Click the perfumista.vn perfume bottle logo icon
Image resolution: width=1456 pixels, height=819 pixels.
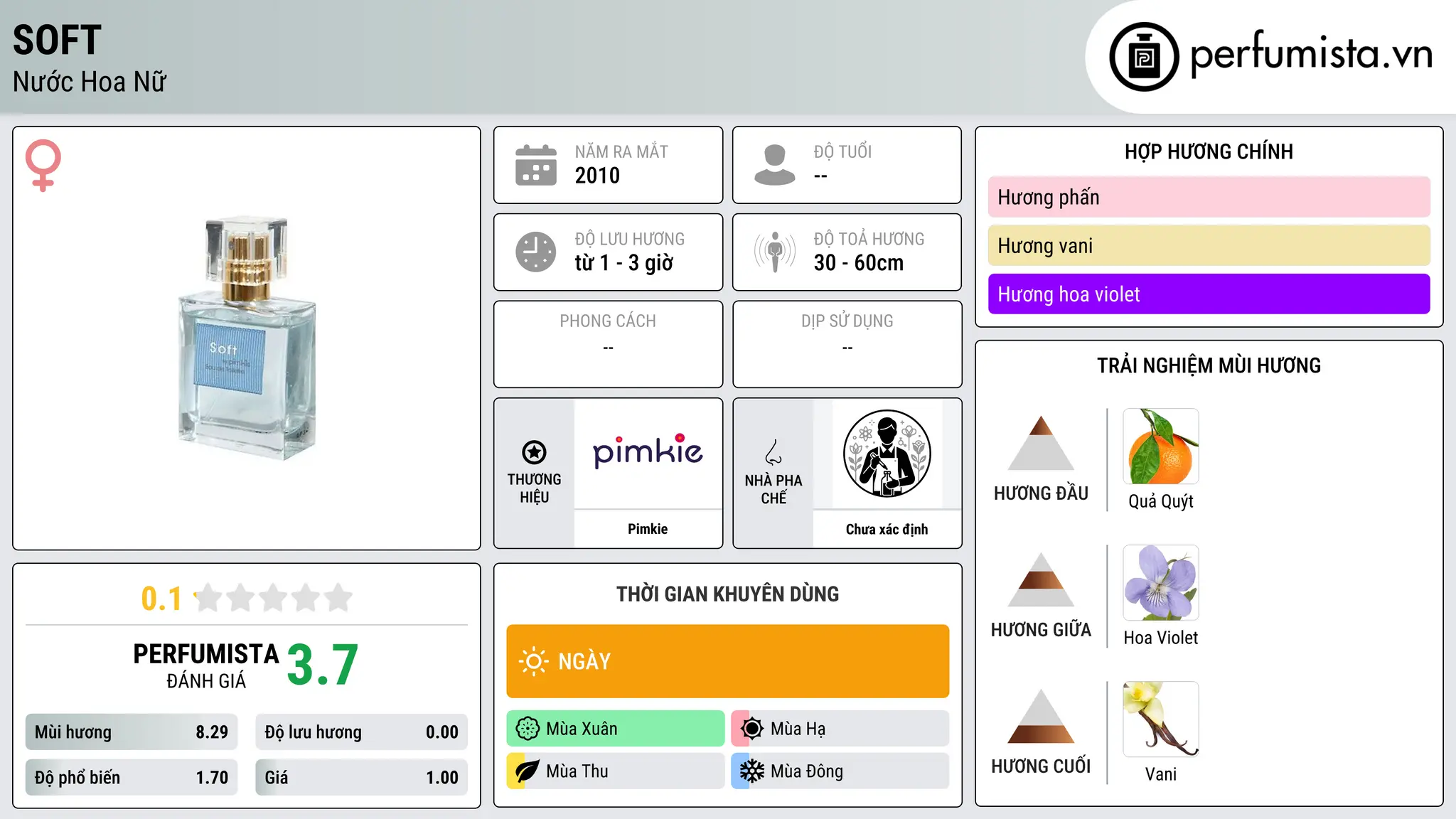tap(1144, 57)
